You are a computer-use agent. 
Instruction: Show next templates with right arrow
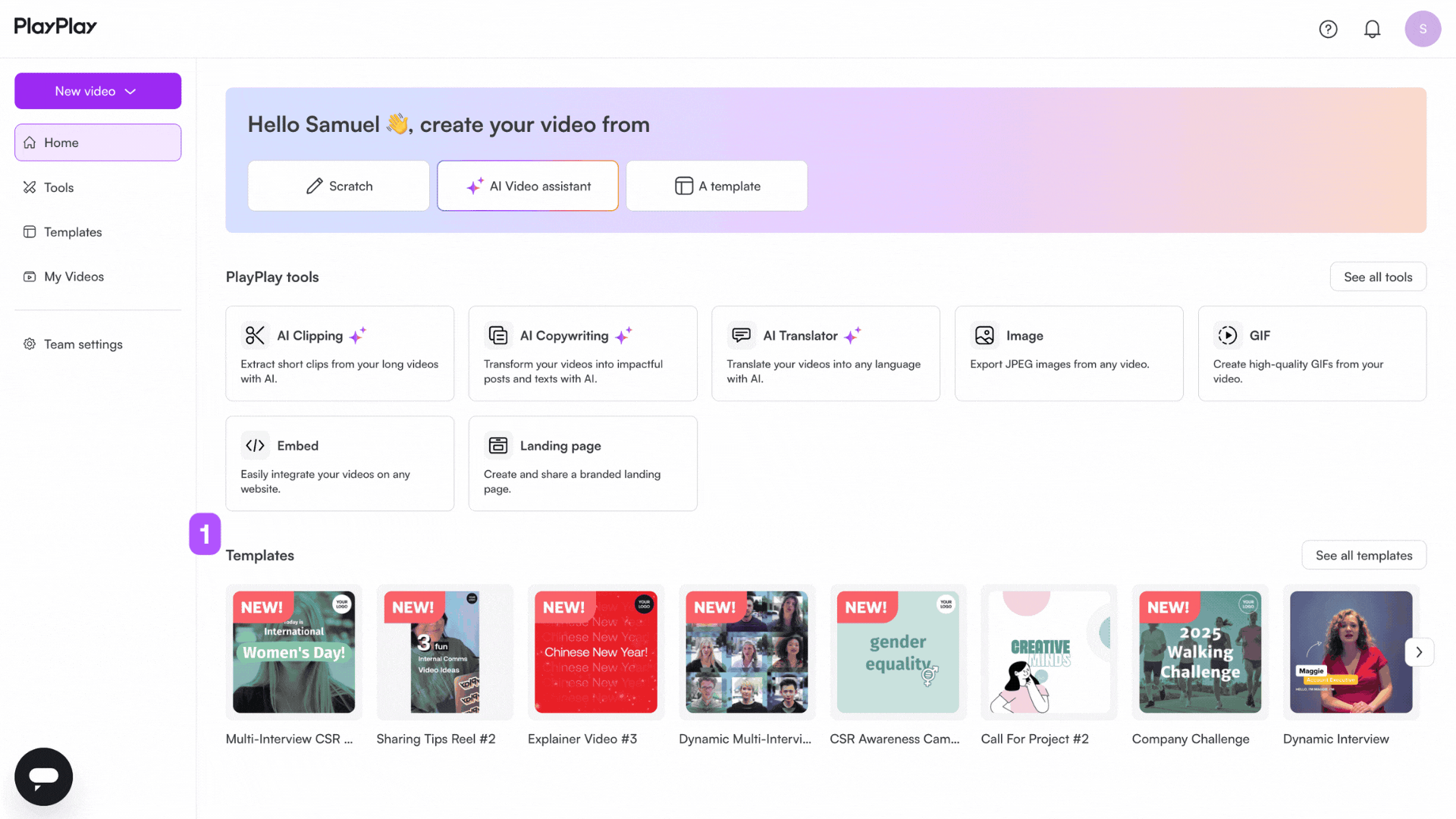point(1419,652)
